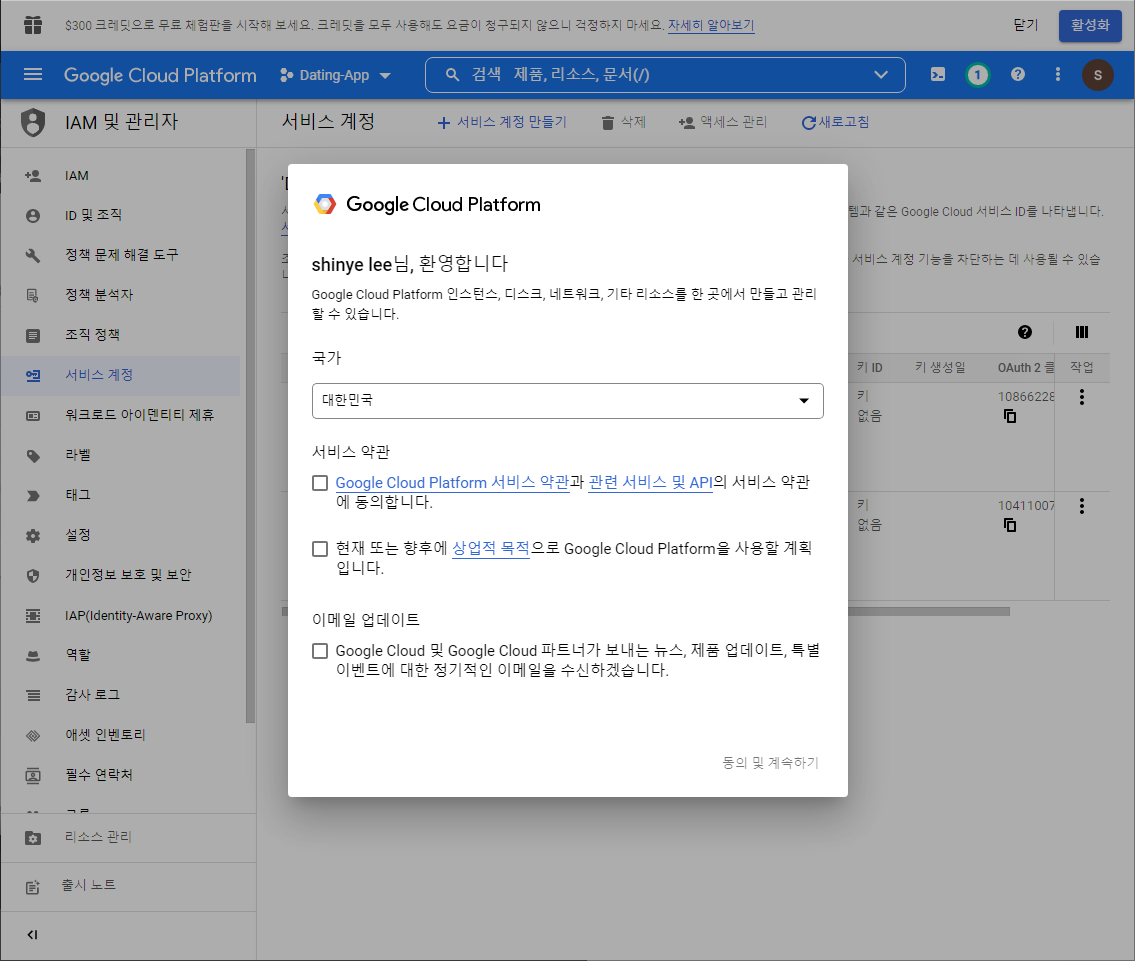Viewport: 1135px width, 961px height.
Task: Click the gear icon for 설정
Action: coord(33,535)
